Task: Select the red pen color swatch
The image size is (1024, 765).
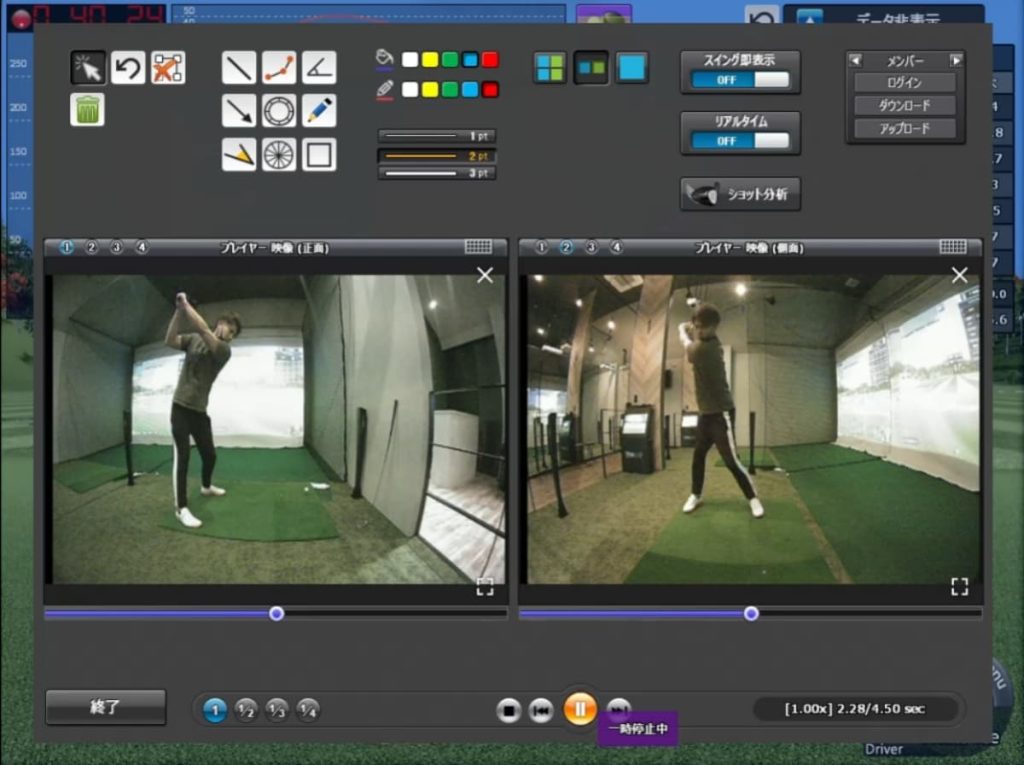Action: click(x=490, y=89)
